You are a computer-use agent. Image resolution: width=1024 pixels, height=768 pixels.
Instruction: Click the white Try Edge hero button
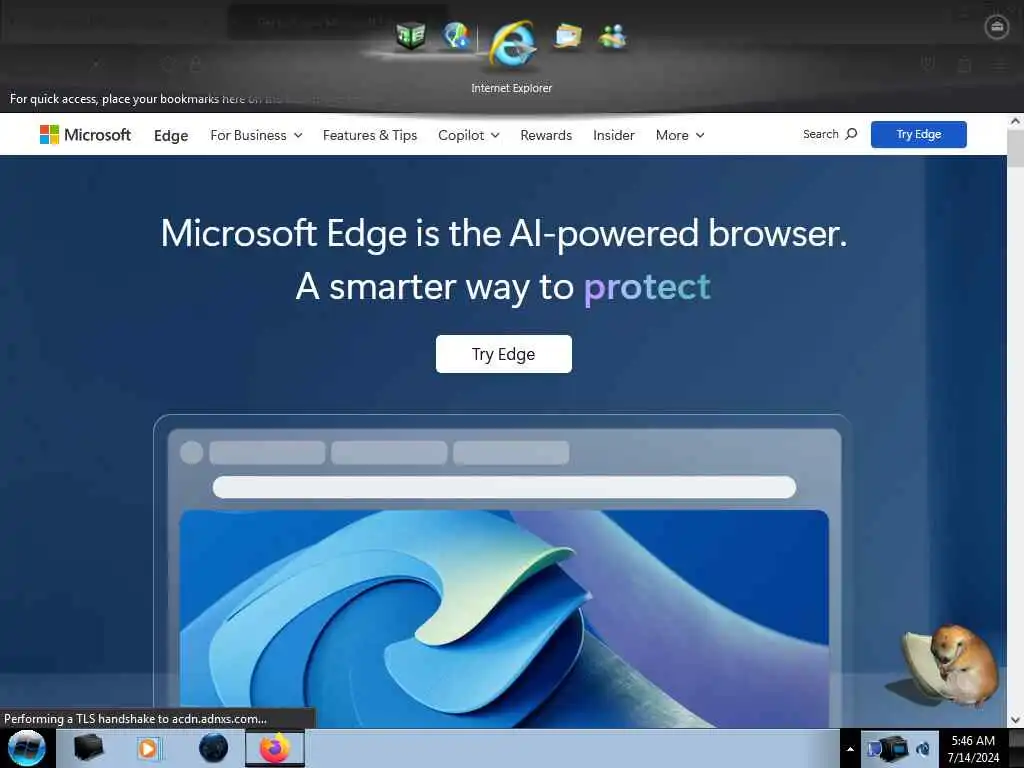(504, 354)
